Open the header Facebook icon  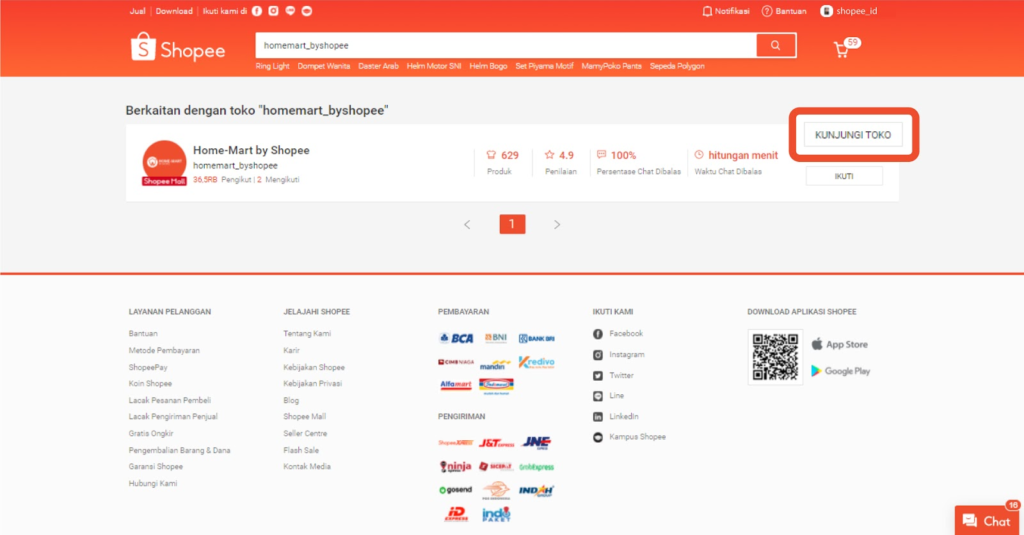click(x=257, y=11)
